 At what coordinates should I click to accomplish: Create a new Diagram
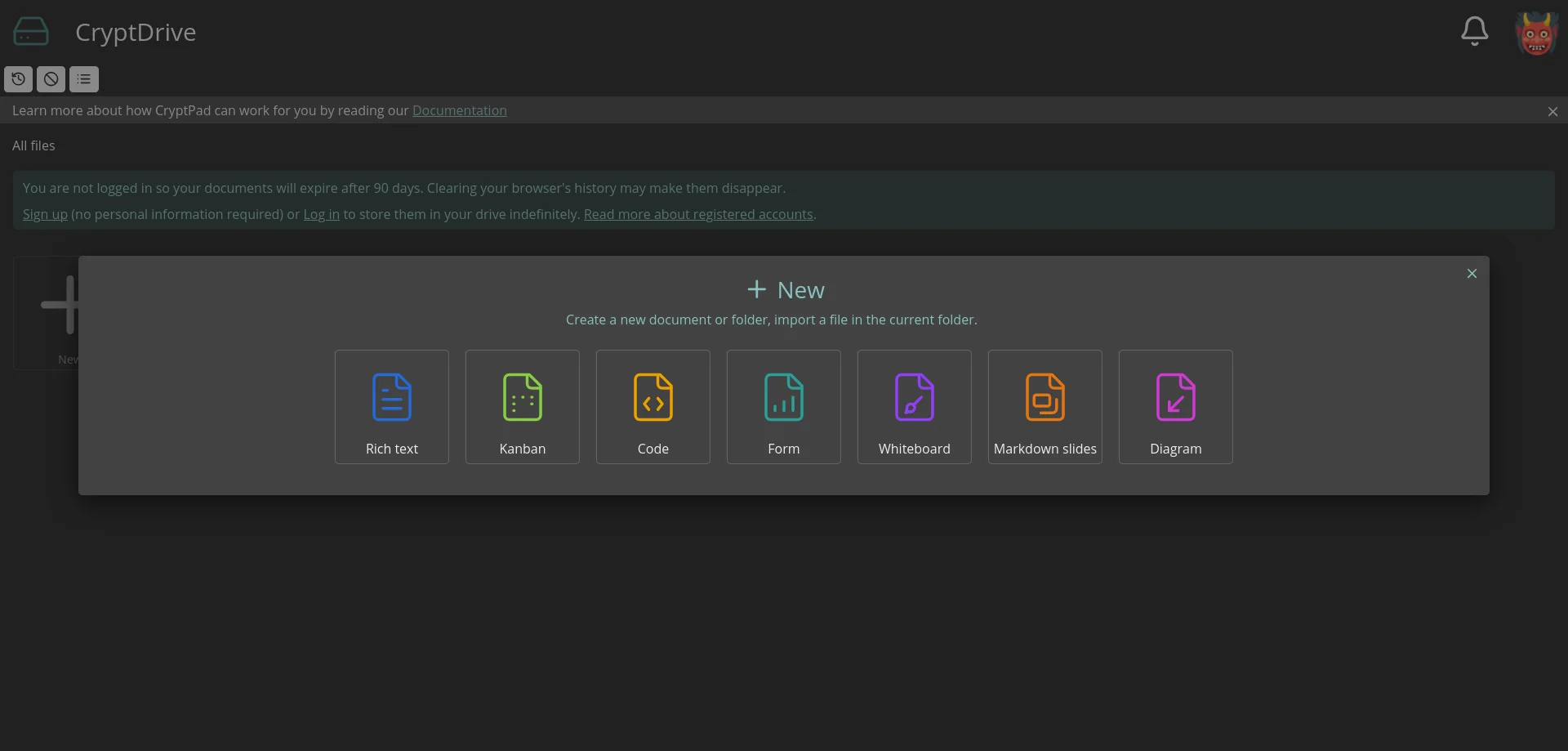click(1175, 407)
